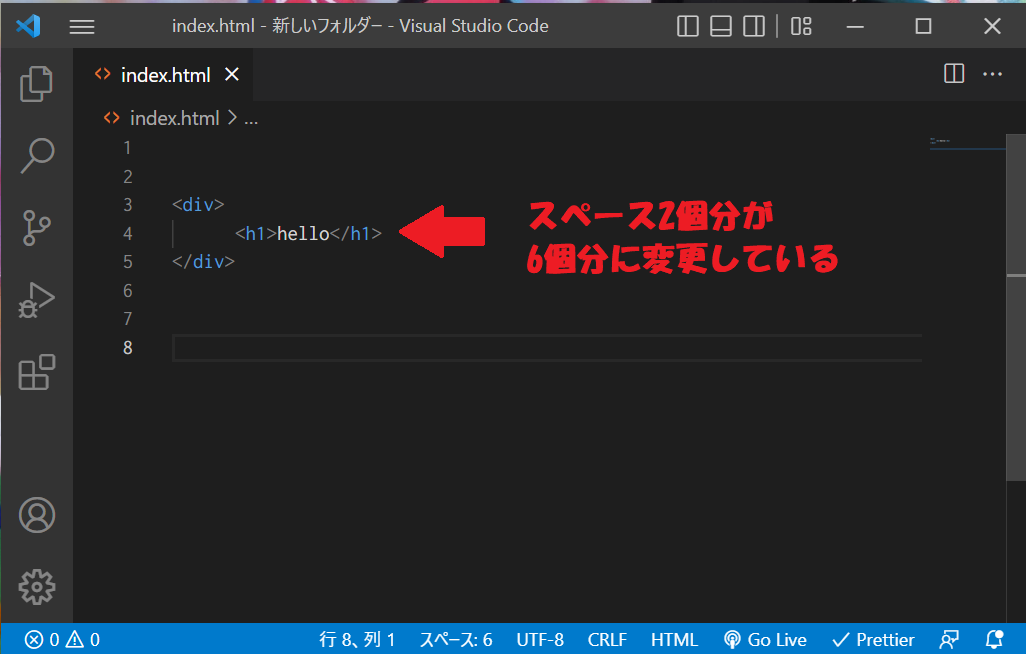Minimize the Visual Studio Code window

click(855, 26)
